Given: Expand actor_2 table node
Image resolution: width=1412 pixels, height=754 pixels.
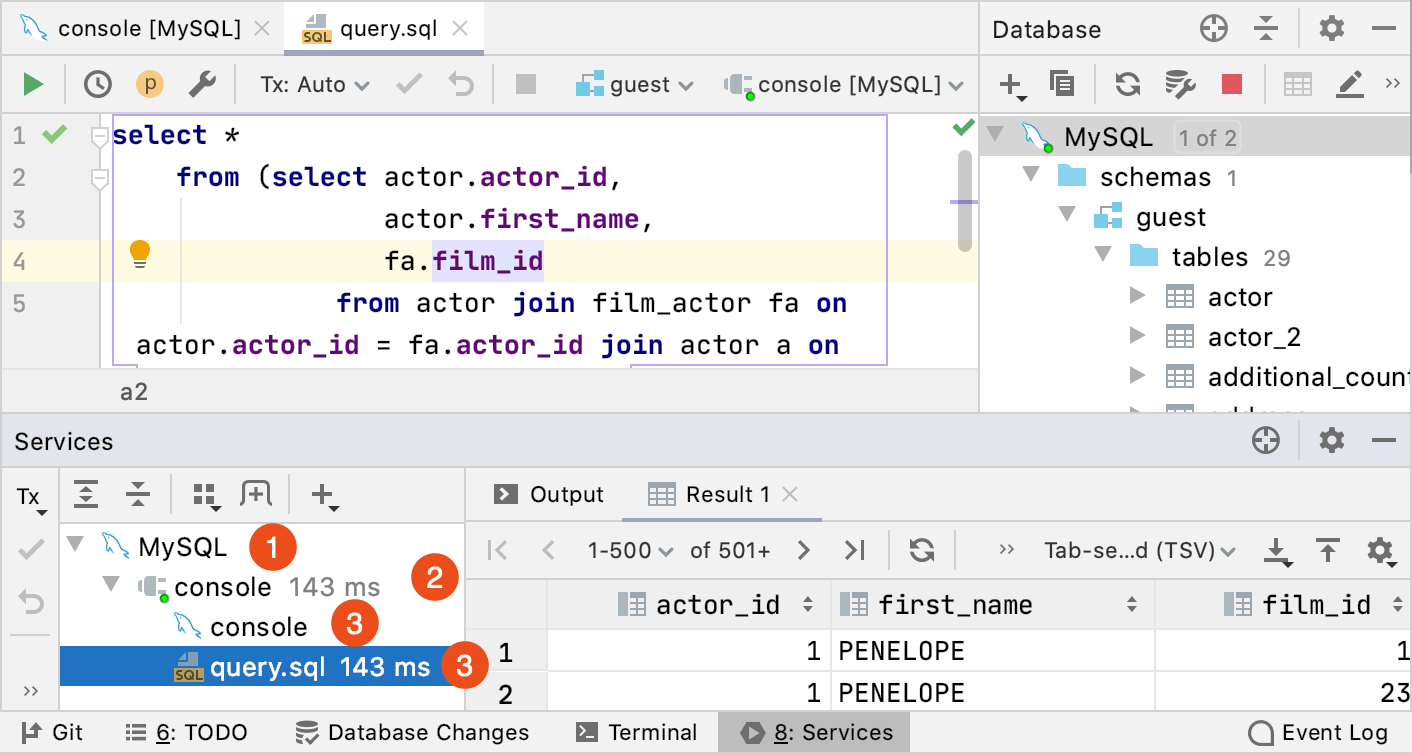Looking at the screenshot, I should tap(1137, 336).
